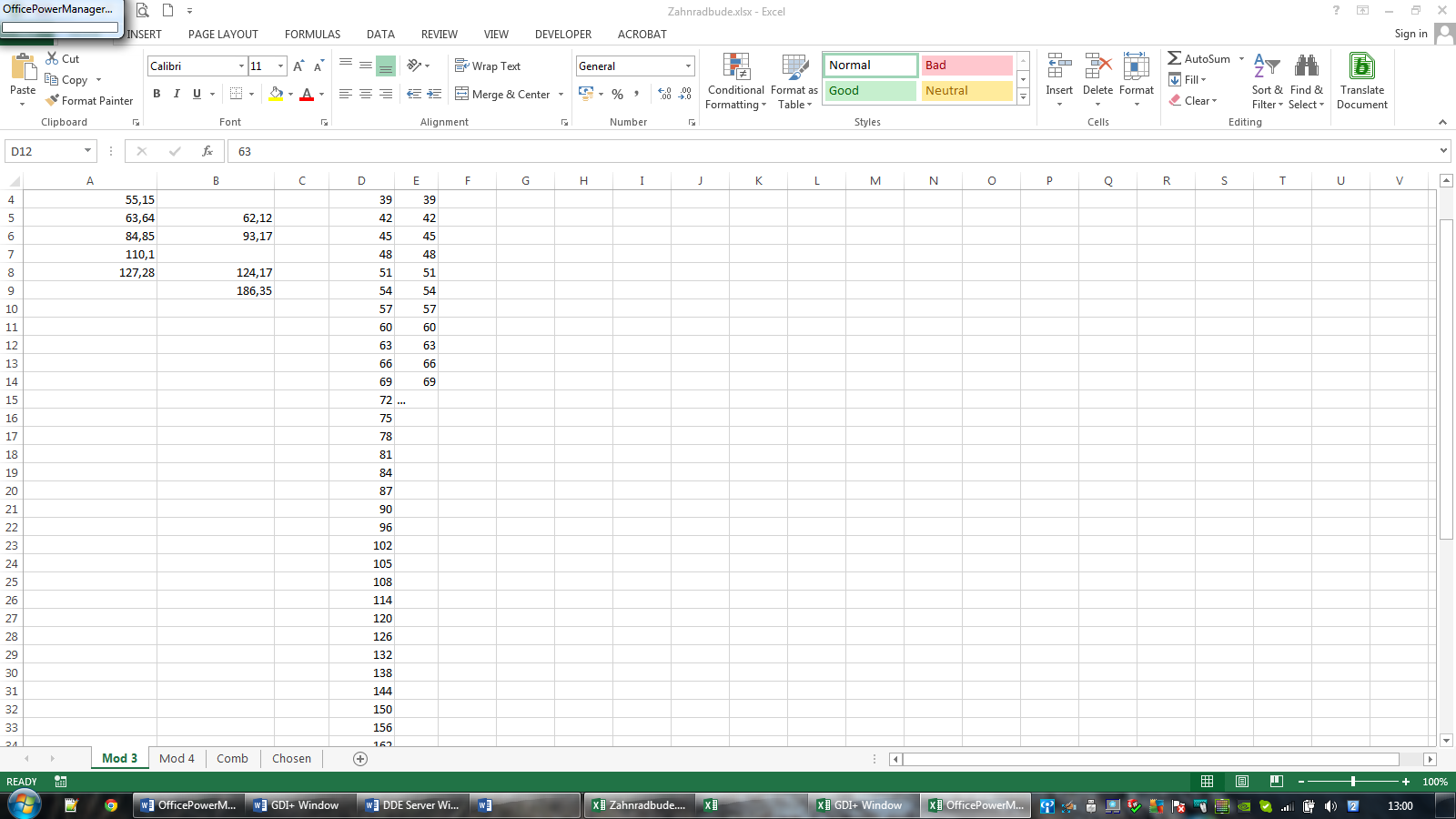Expand the Calibri font name dropdown
The image size is (1456, 819).
click(241, 66)
